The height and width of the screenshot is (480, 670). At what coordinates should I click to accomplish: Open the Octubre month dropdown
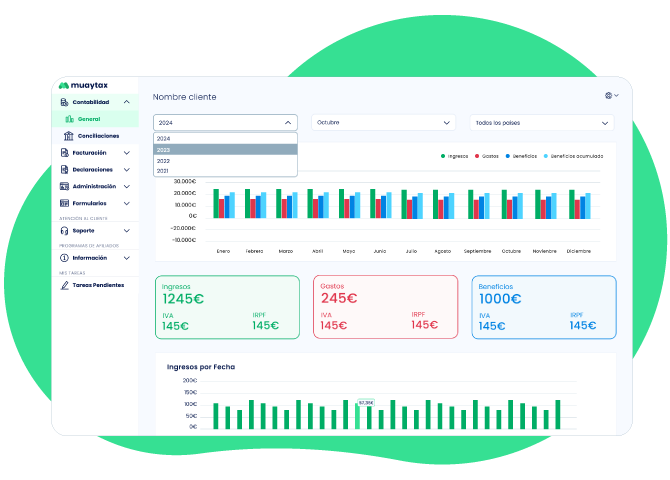[x=384, y=123]
